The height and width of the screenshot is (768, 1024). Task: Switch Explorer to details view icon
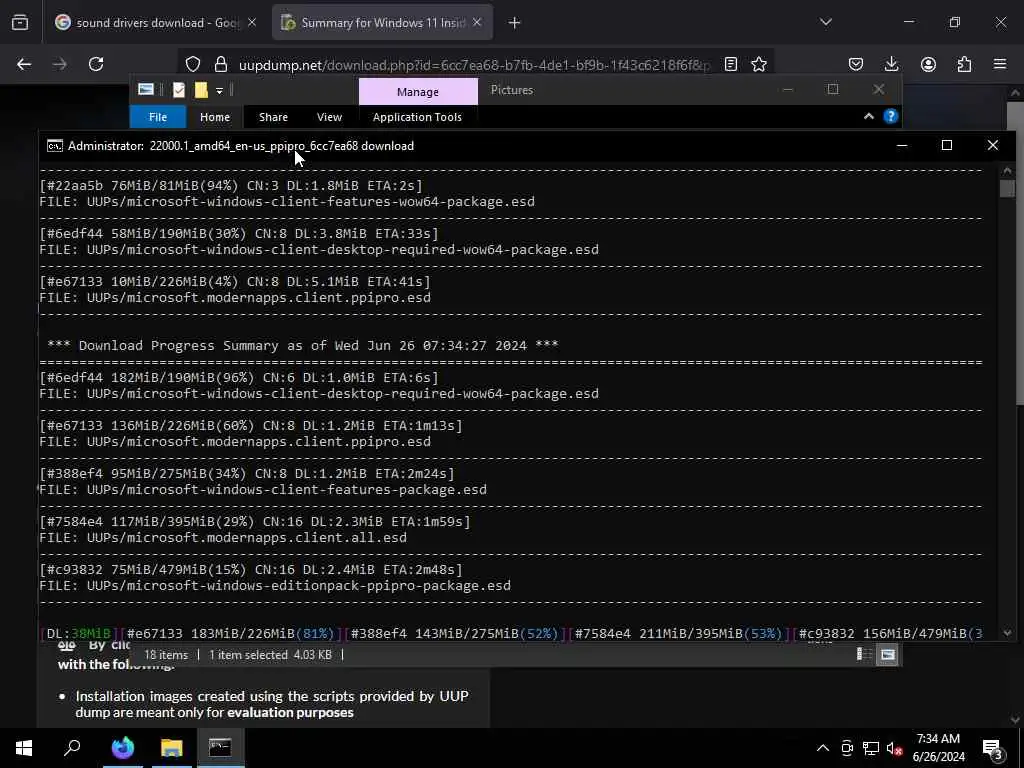864,654
